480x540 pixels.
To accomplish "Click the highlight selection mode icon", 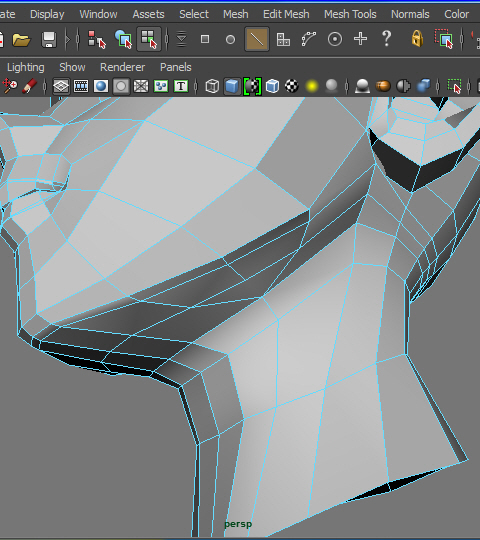I will (x=444, y=39).
